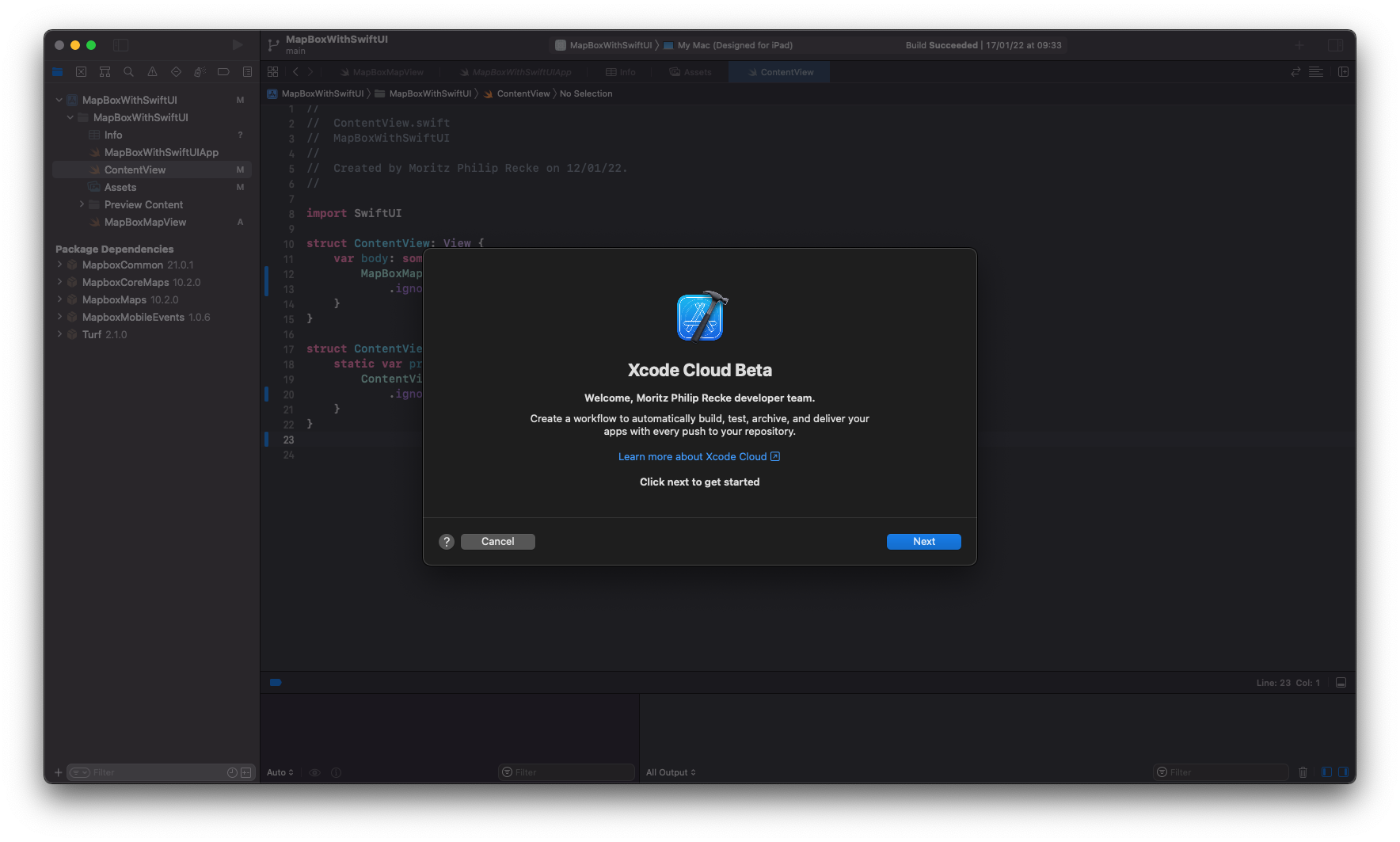Toggle the navigator sidebar visibility
The width and height of the screenshot is (1400, 842).
(x=121, y=45)
